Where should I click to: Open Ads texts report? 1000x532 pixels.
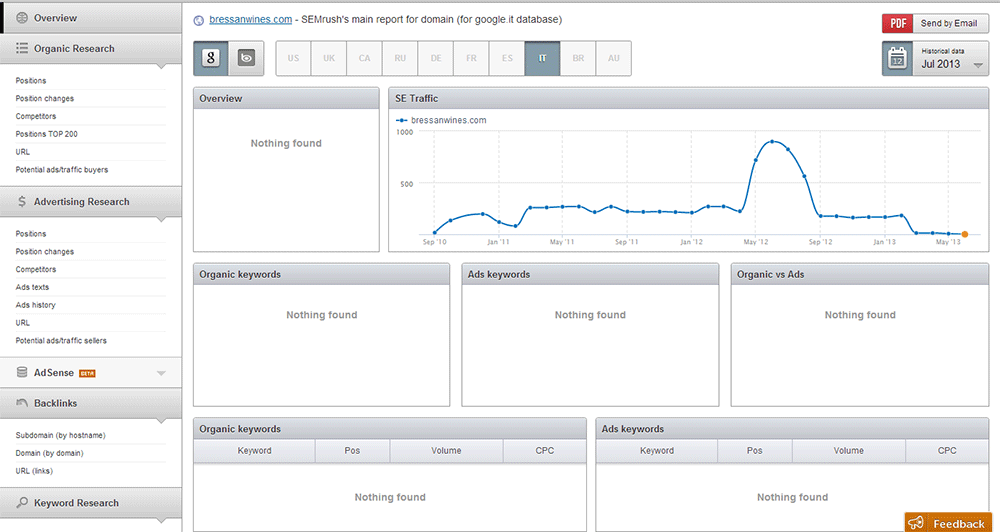[x=33, y=287]
